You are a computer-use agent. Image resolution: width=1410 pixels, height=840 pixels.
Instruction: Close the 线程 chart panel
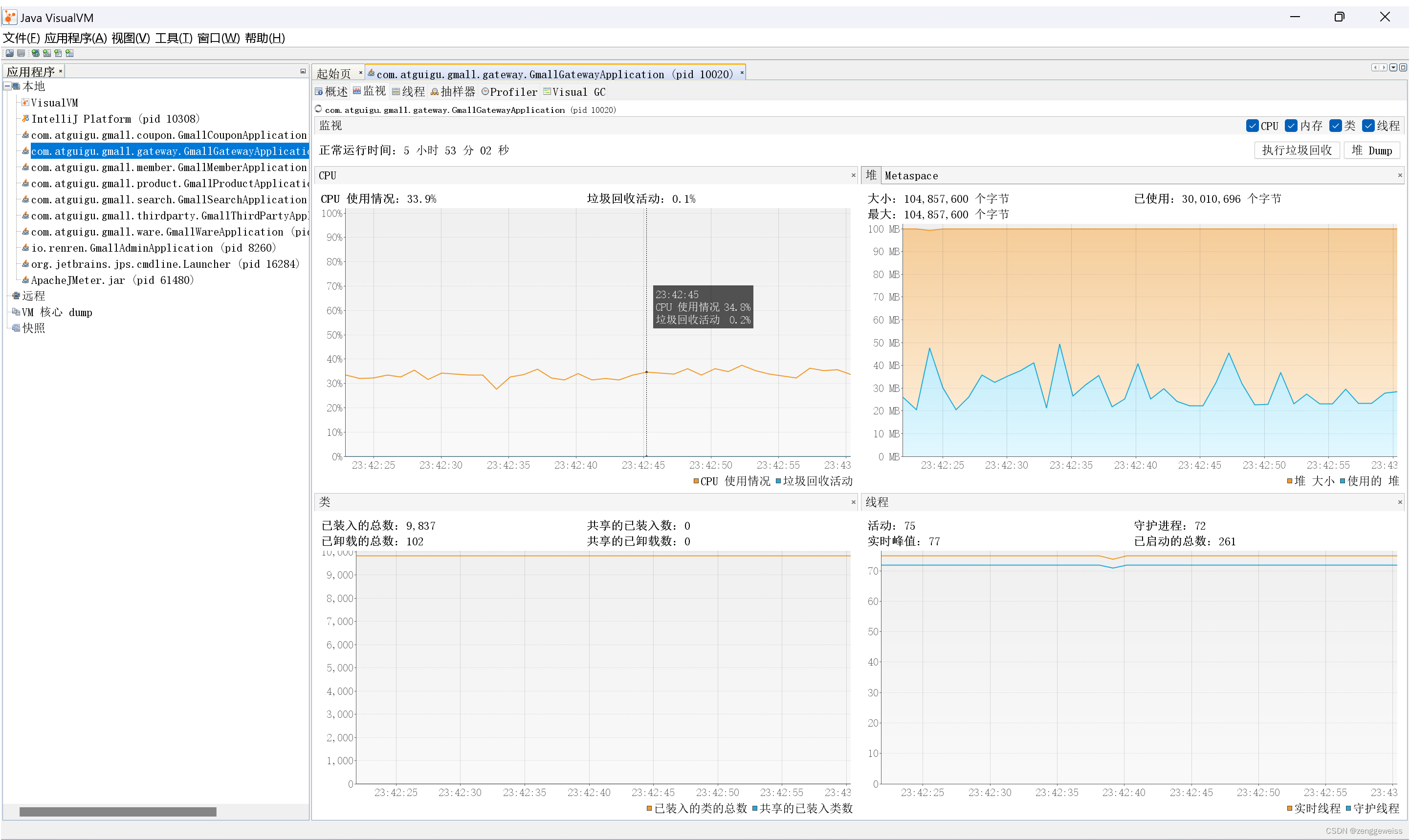(1400, 502)
